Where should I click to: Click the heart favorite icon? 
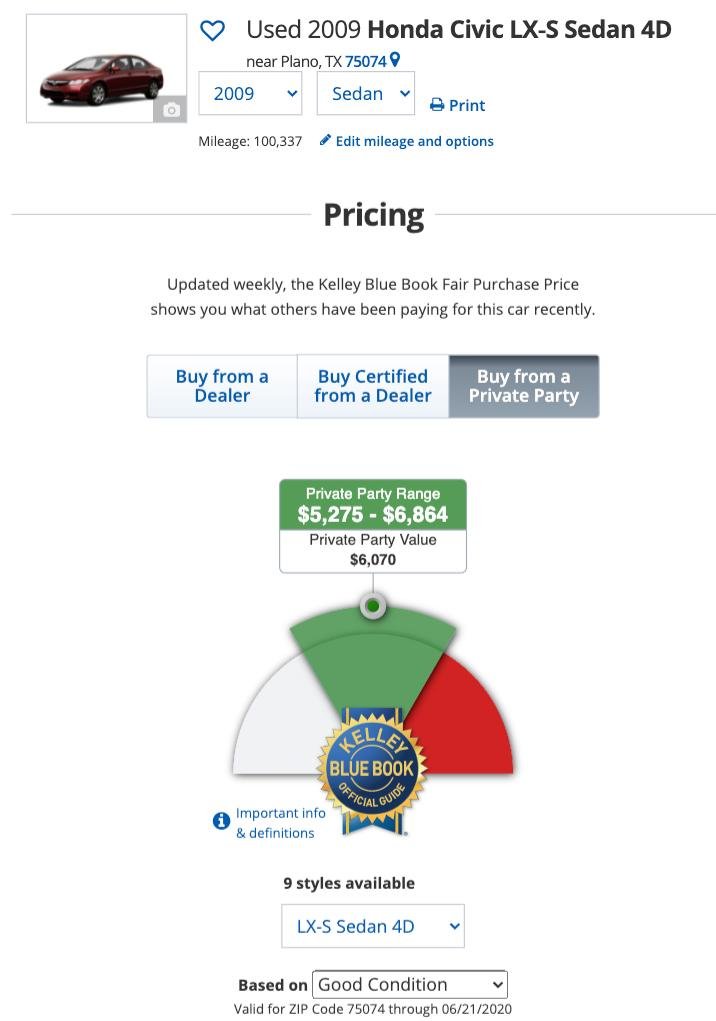213,31
